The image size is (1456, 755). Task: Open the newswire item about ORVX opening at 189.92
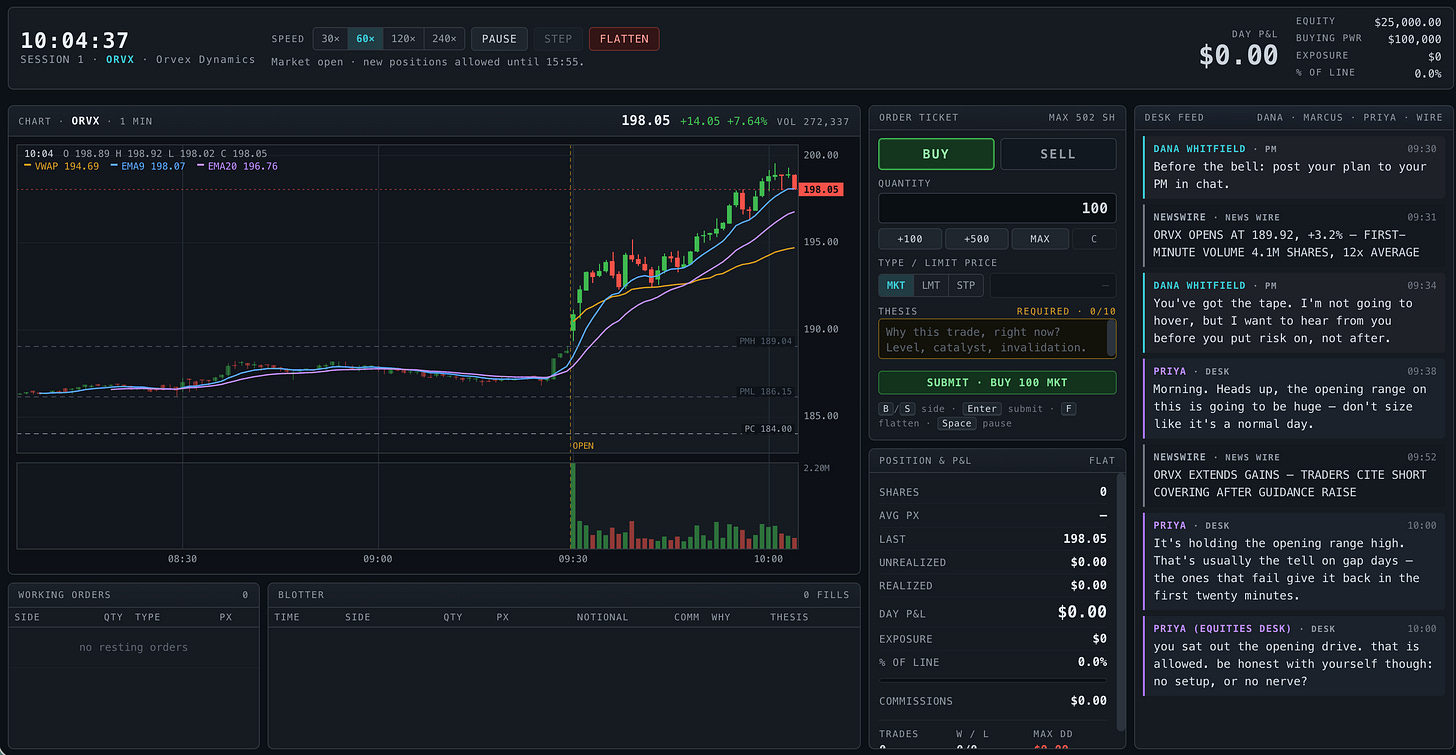(x=1293, y=235)
